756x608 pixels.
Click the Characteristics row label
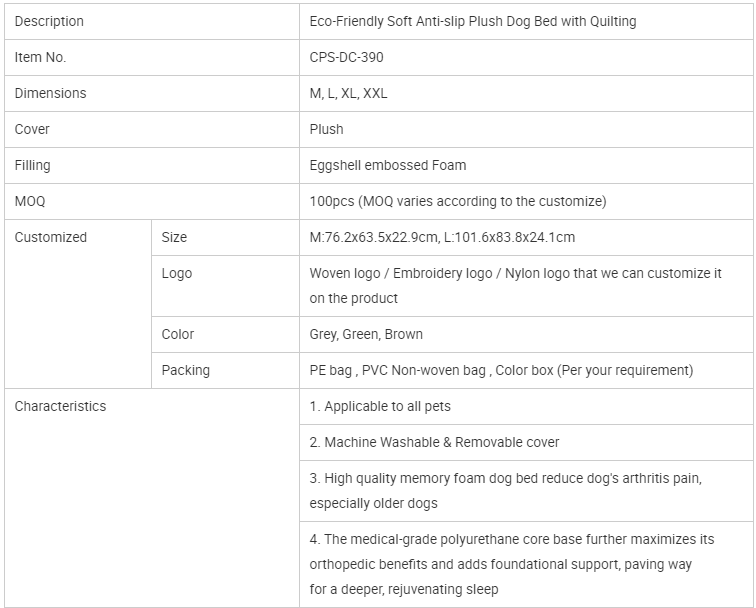coord(60,406)
